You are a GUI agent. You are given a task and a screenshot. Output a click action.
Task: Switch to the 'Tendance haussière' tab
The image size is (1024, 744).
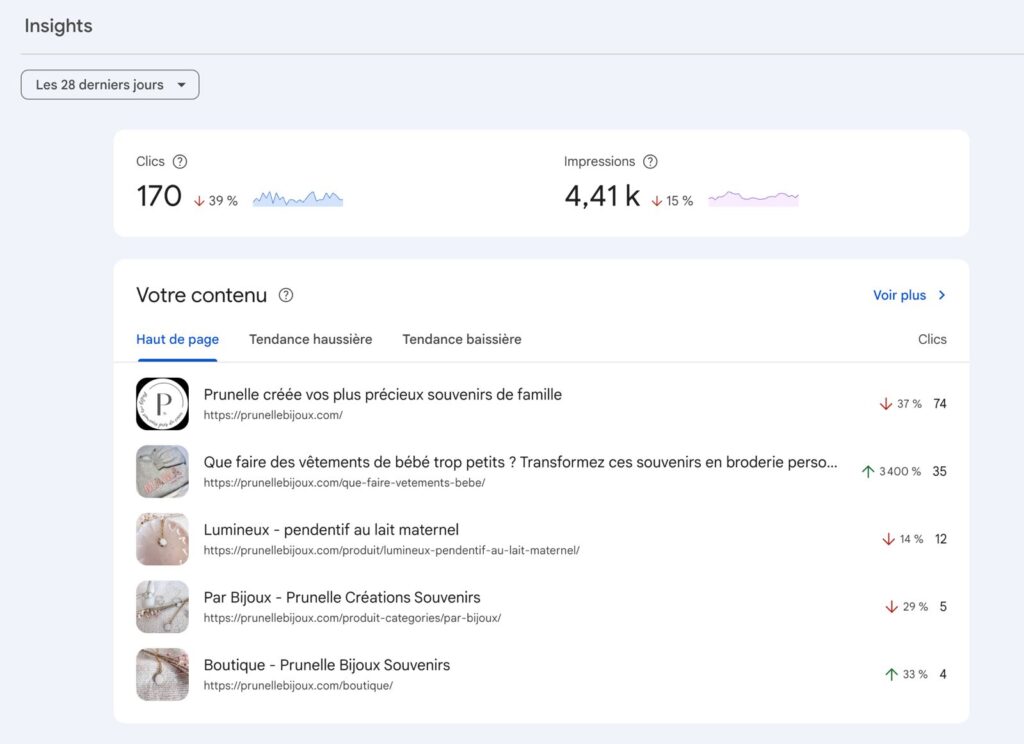coord(311,340)
